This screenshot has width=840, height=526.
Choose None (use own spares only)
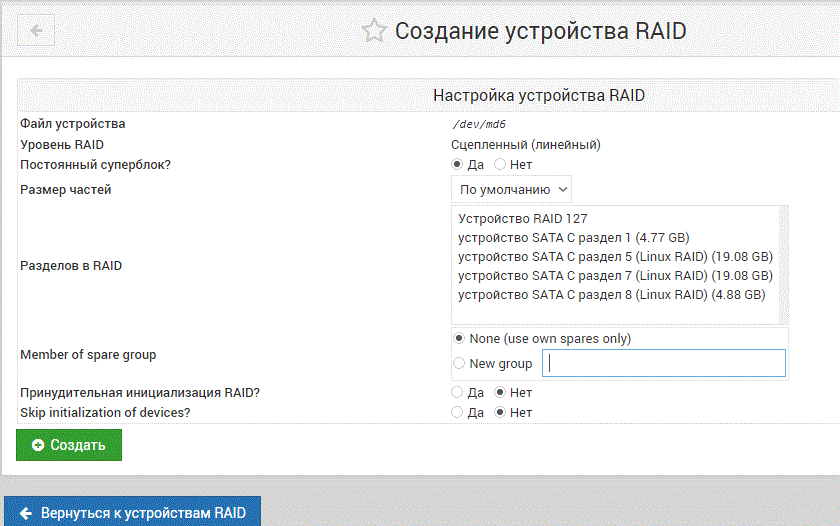point(459,339)
